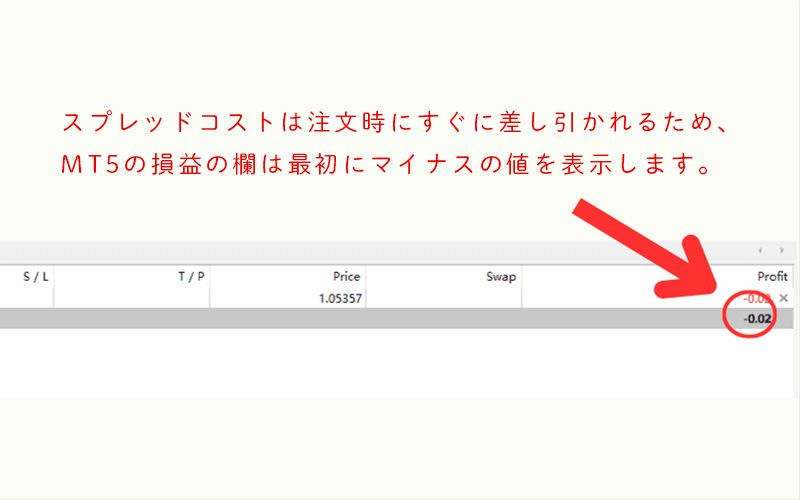This screenshot has width=800, height=500.
Task: Click the red -0.02 profit in position row
Action: tap(756, 298)
